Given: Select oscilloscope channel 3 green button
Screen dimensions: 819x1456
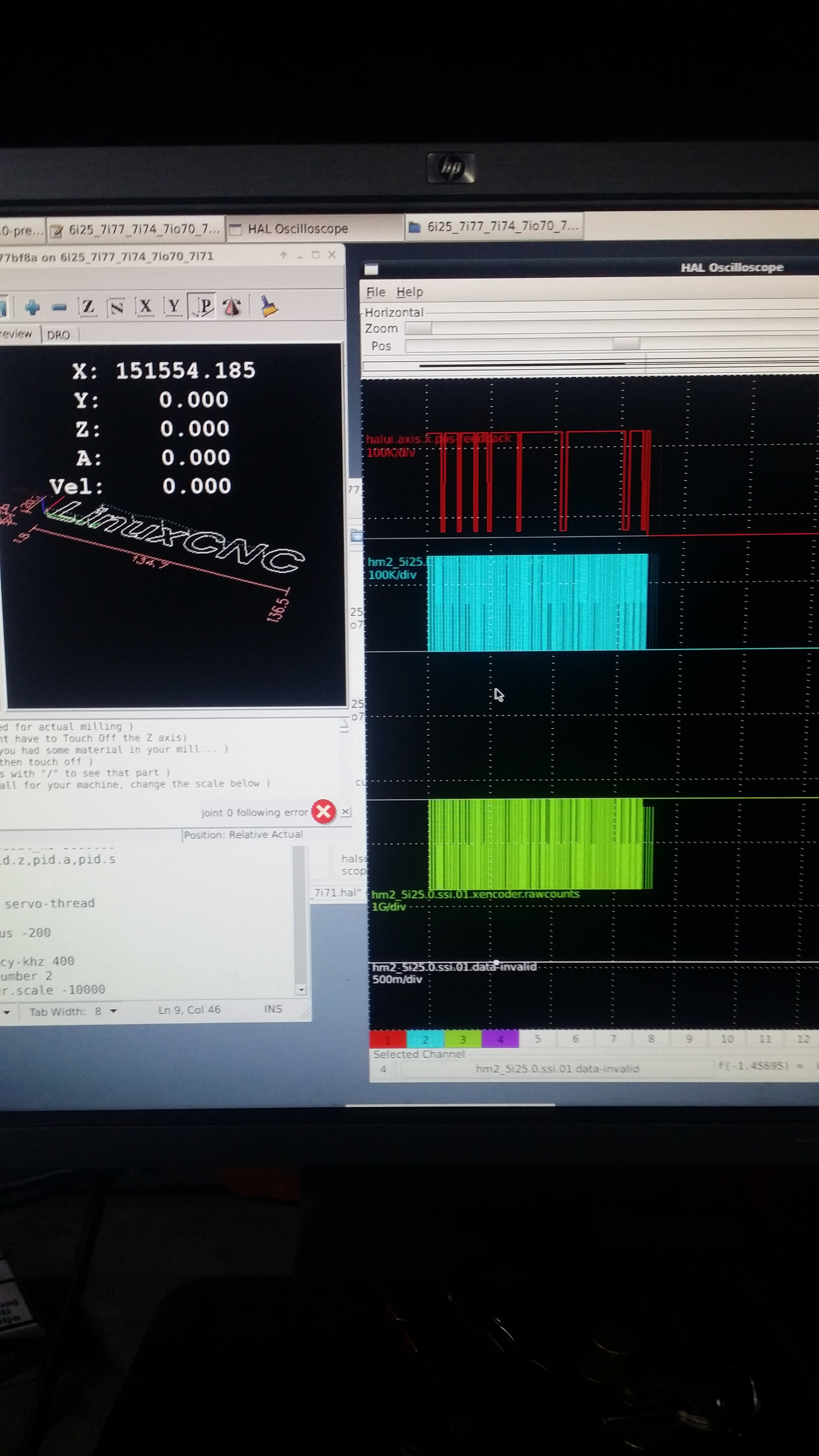Looking at the screenshot, I should [x=462, y=1039].
